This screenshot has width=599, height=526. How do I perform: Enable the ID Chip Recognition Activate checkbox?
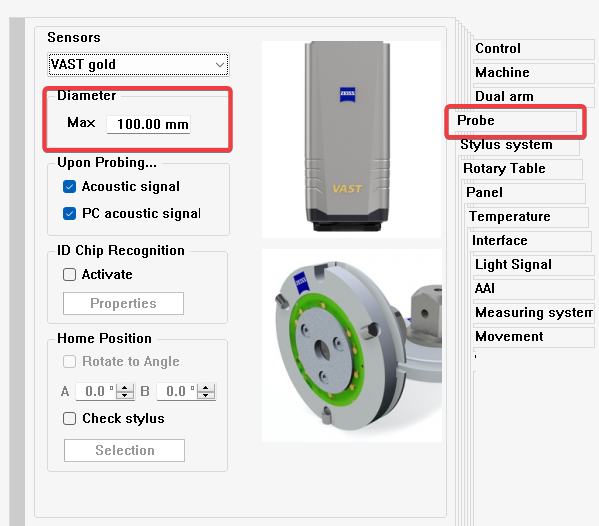click(x=69, y=274)
